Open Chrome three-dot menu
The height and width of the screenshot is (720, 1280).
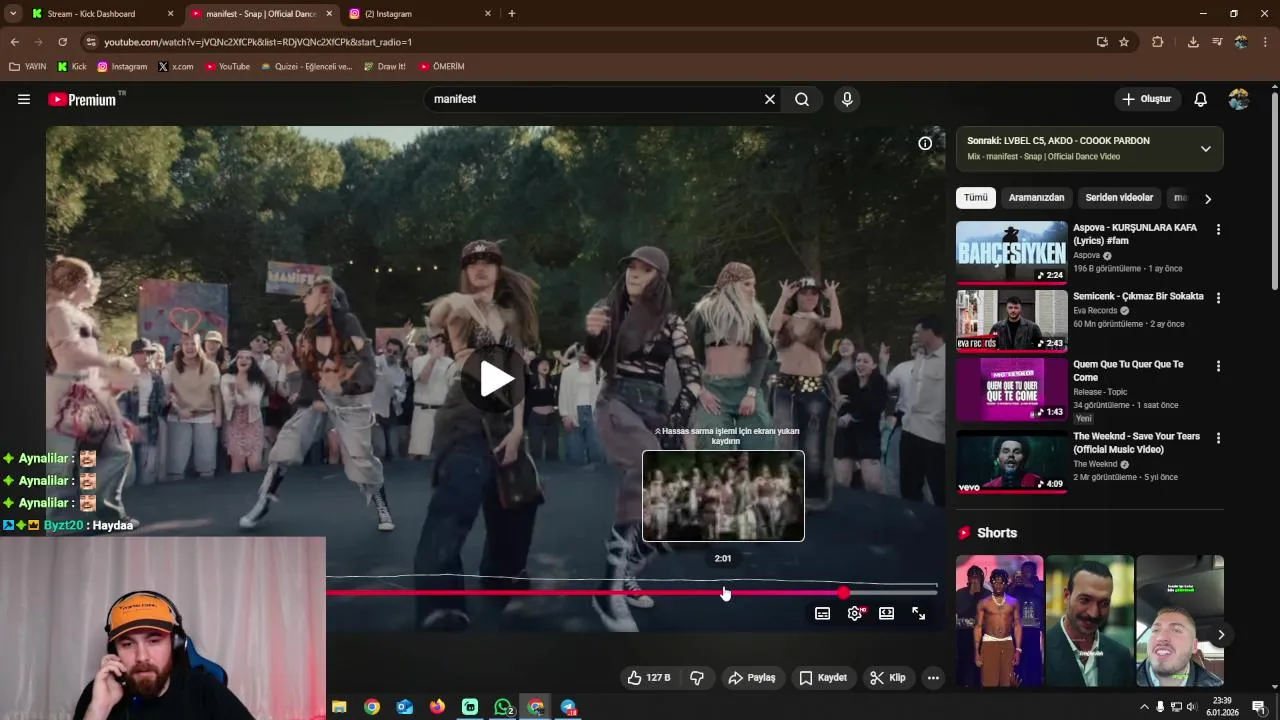(1265, 42)
